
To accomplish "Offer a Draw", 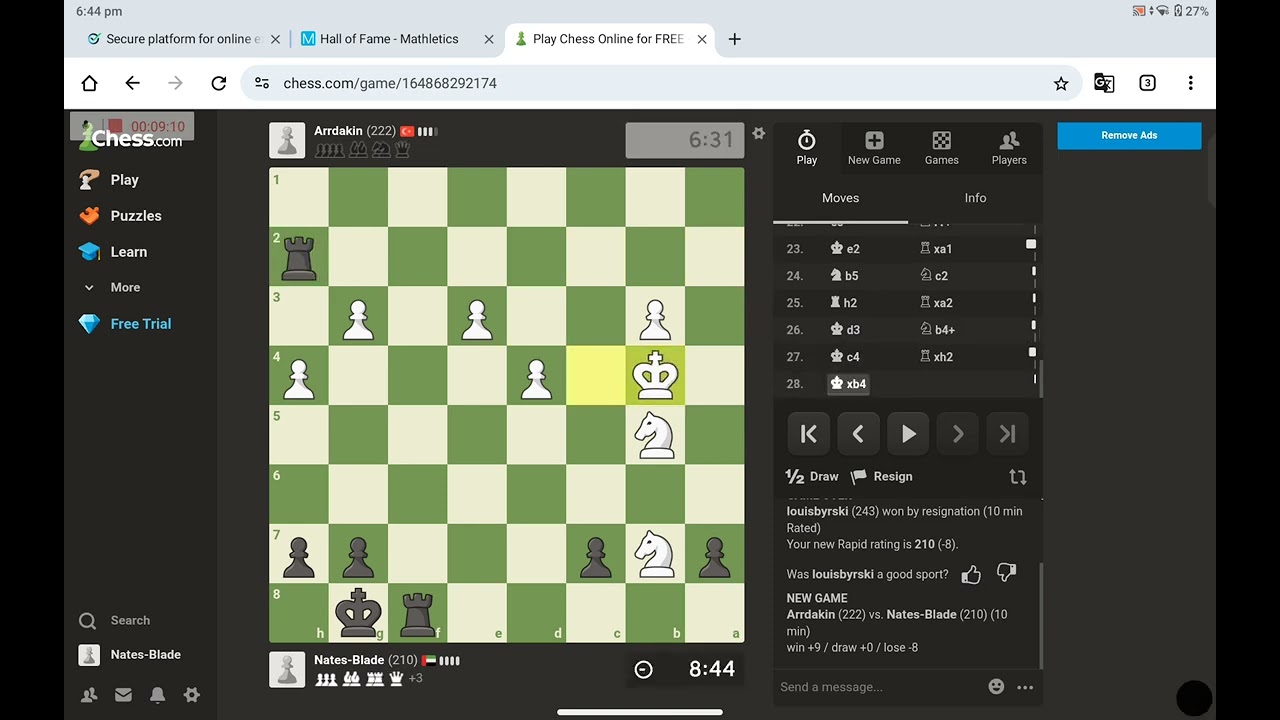I will click(812, 477).
